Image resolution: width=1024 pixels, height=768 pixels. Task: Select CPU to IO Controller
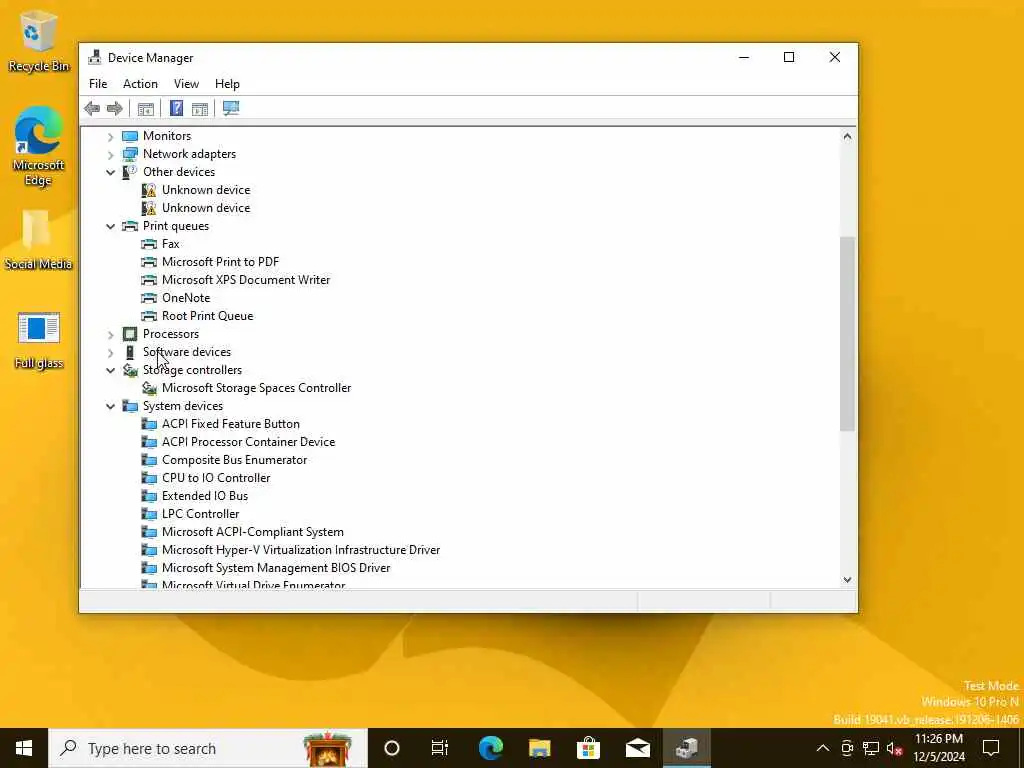tap(216, 478)
